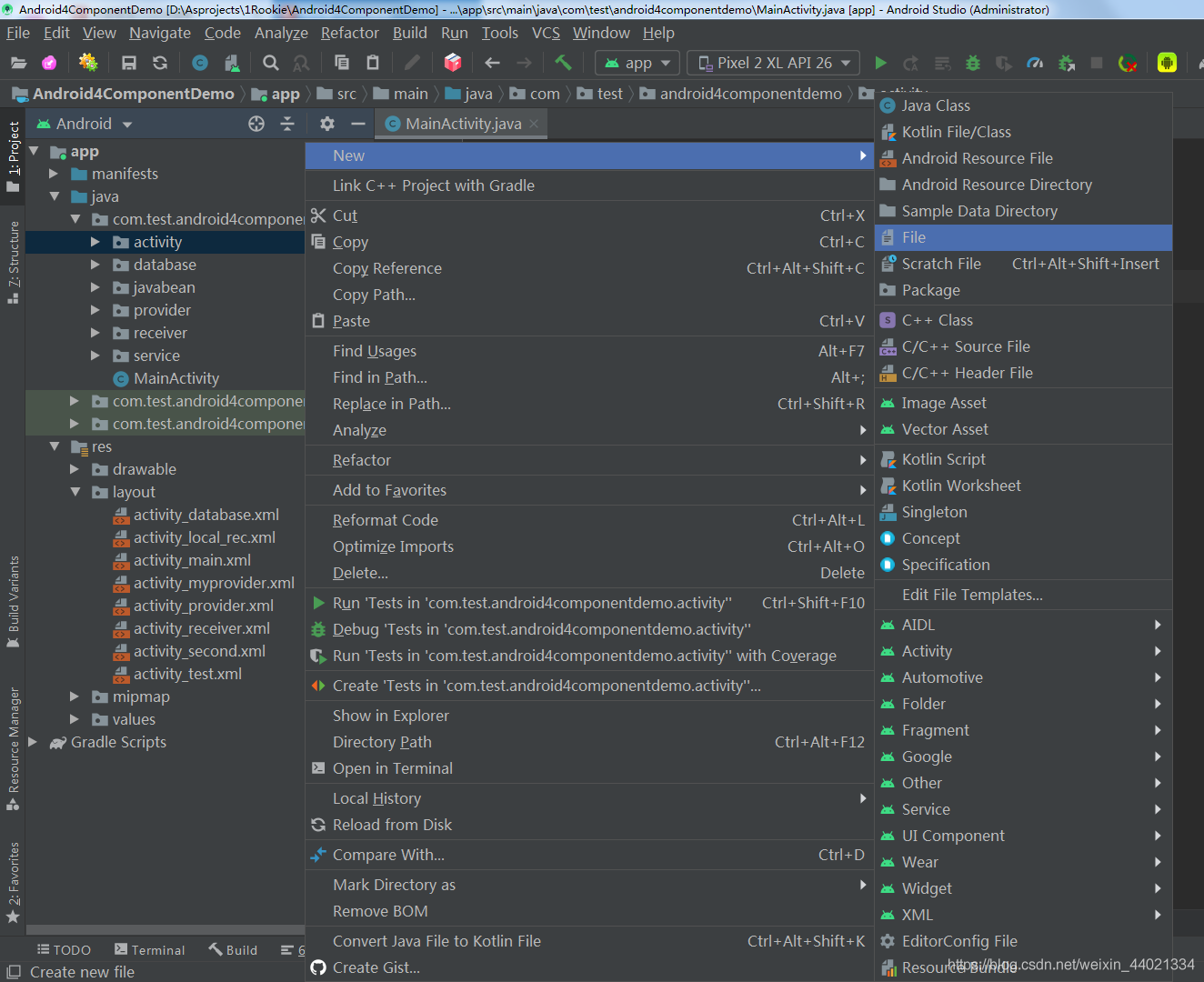Collapse the layout folder arrow
1204x982 pixels.
tap(75, 492)
